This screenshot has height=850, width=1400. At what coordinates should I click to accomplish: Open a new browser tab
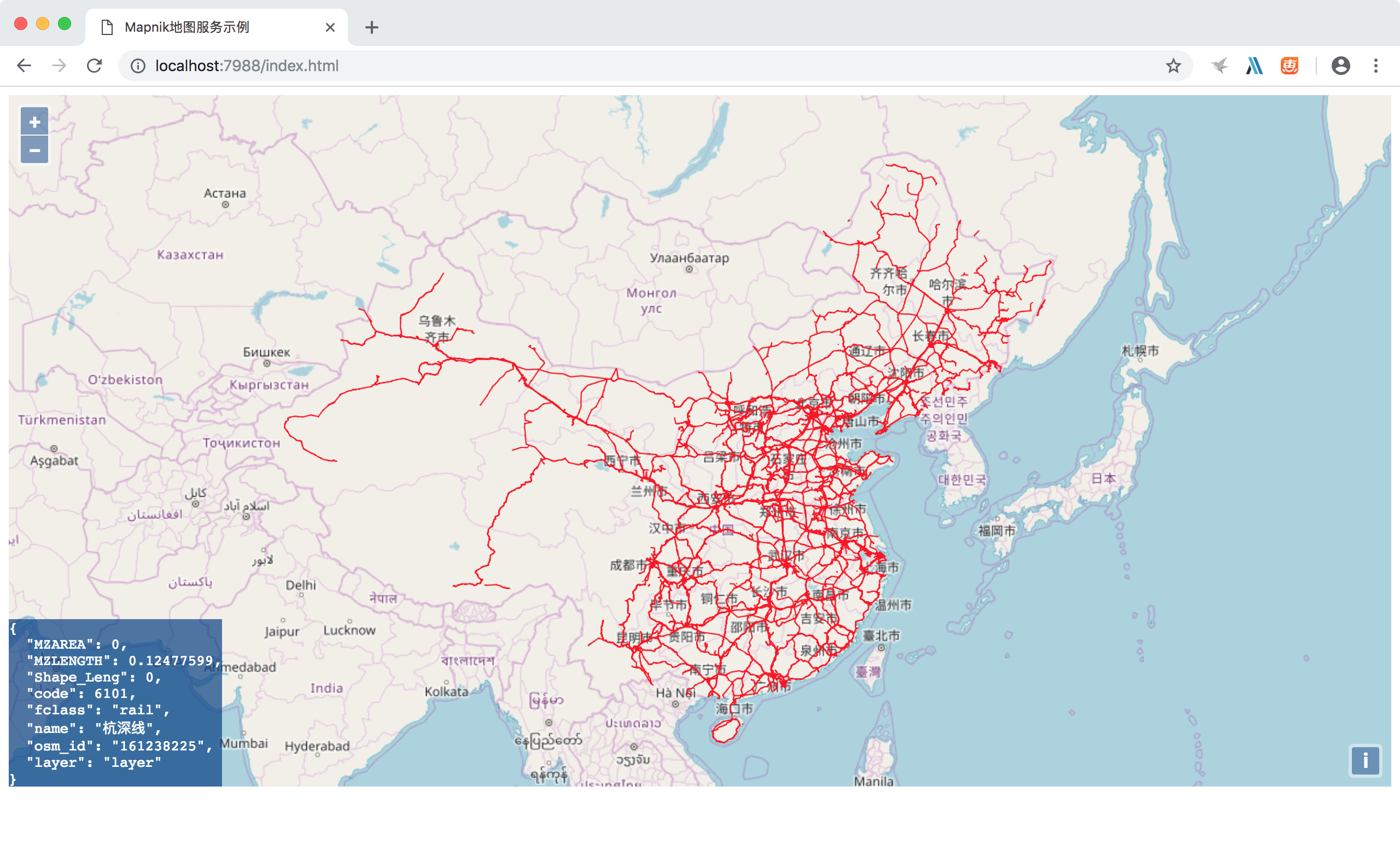[x=371, y=27]
